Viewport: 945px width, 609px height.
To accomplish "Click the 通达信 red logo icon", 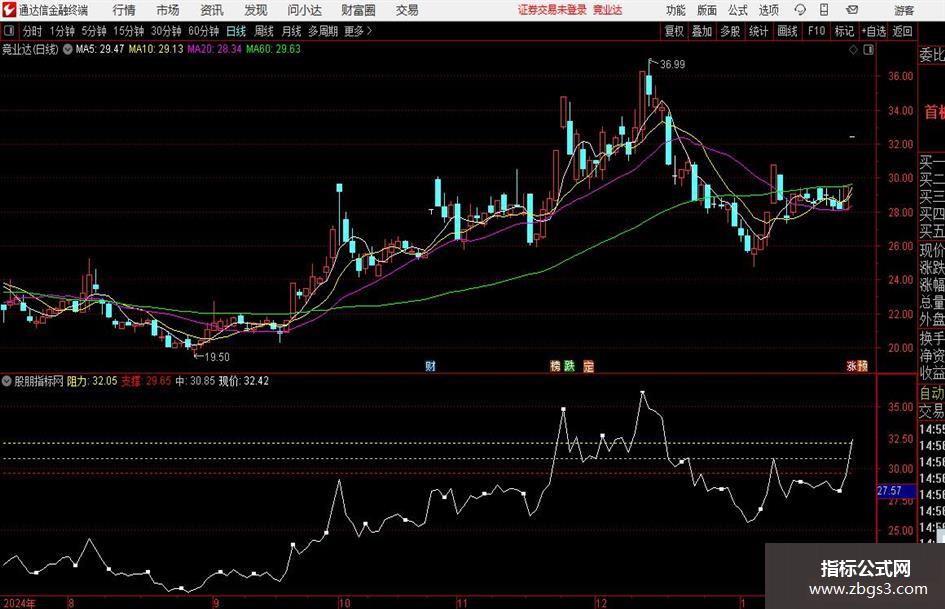I will click(x=9, y=10).
